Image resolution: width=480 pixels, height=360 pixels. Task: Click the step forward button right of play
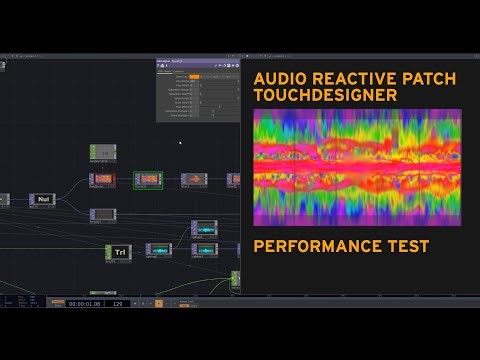tap(167, 304)
